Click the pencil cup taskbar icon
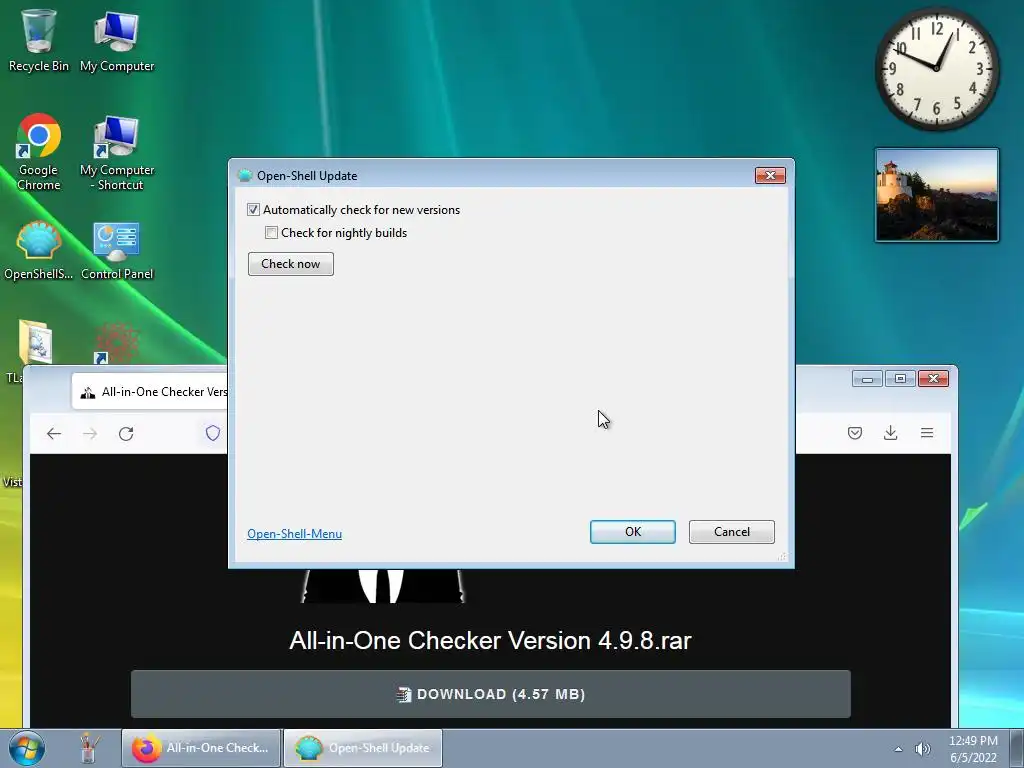1024x768 pixels. pos(89,748)
